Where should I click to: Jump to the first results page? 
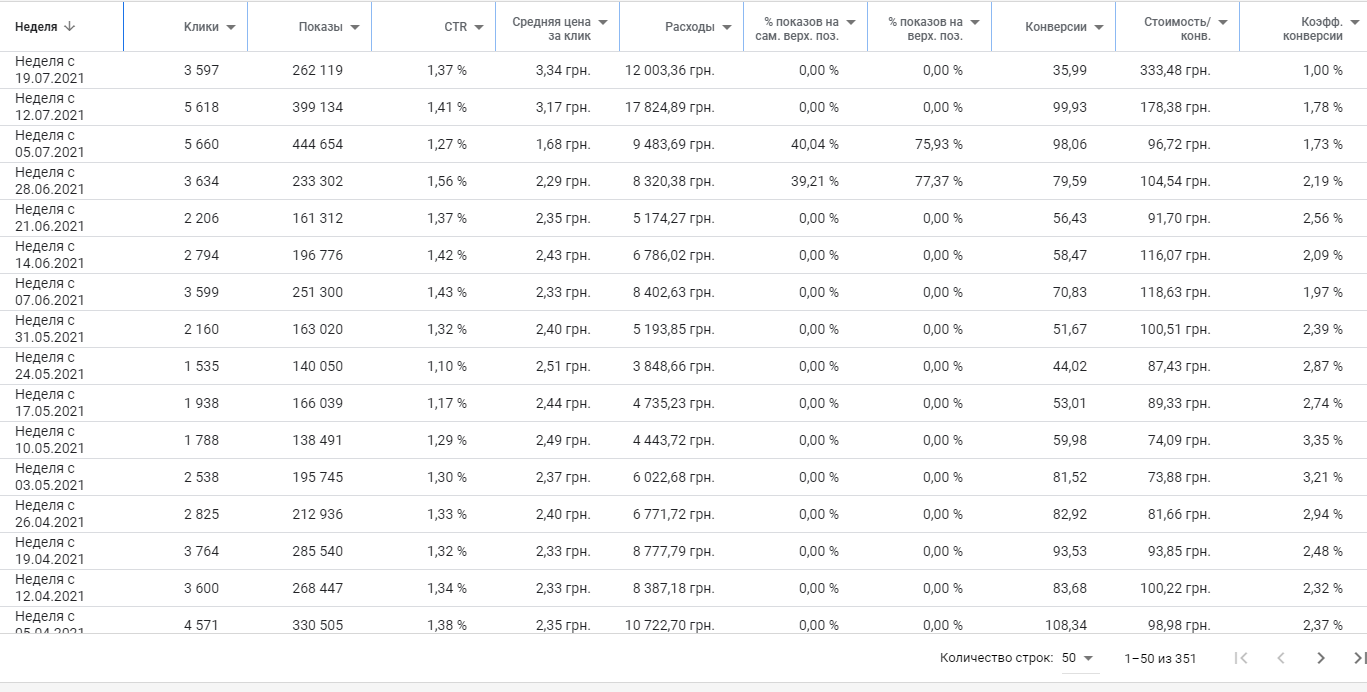[x=1241, y=658]
